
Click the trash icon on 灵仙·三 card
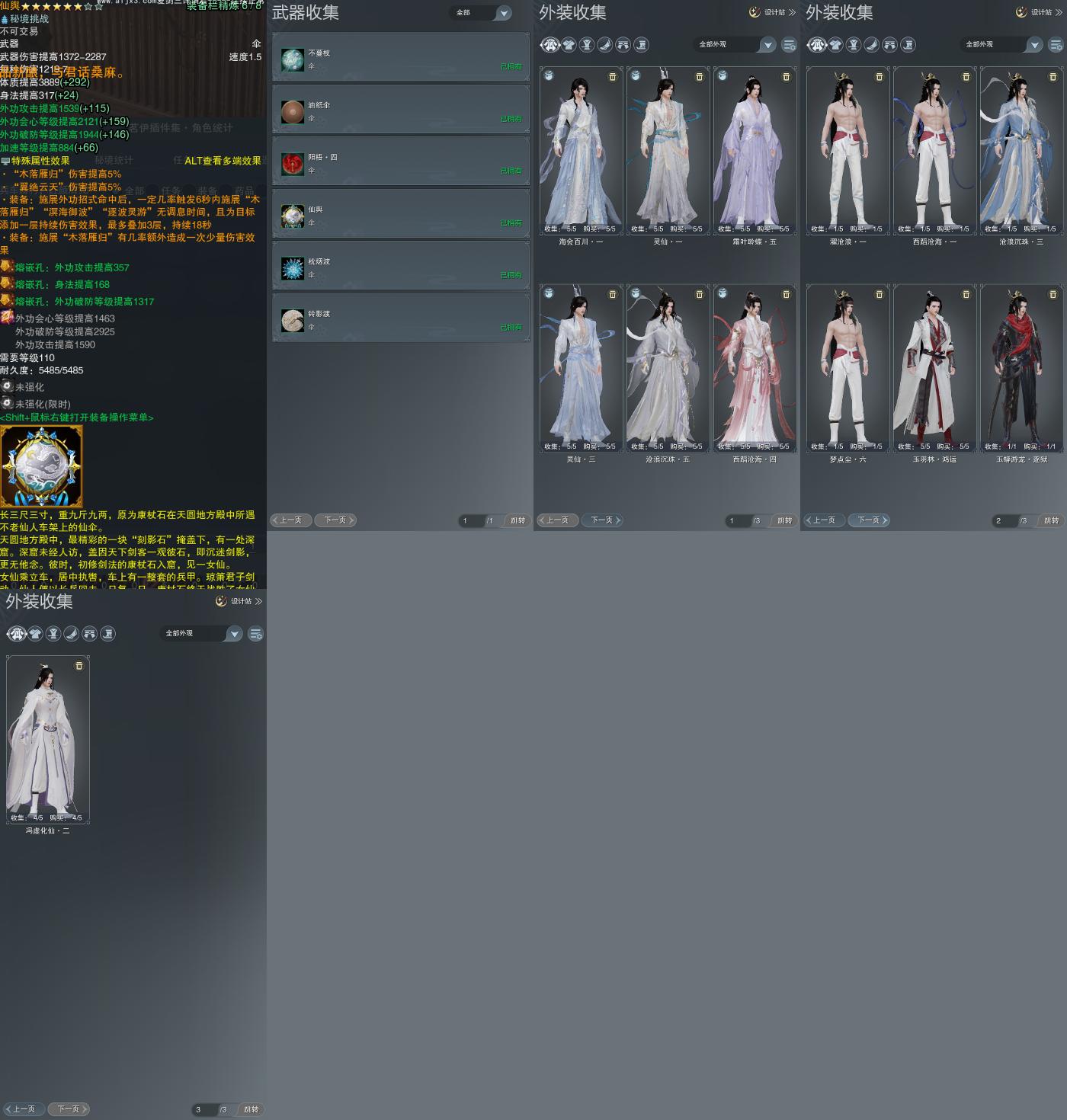[613, 294]
